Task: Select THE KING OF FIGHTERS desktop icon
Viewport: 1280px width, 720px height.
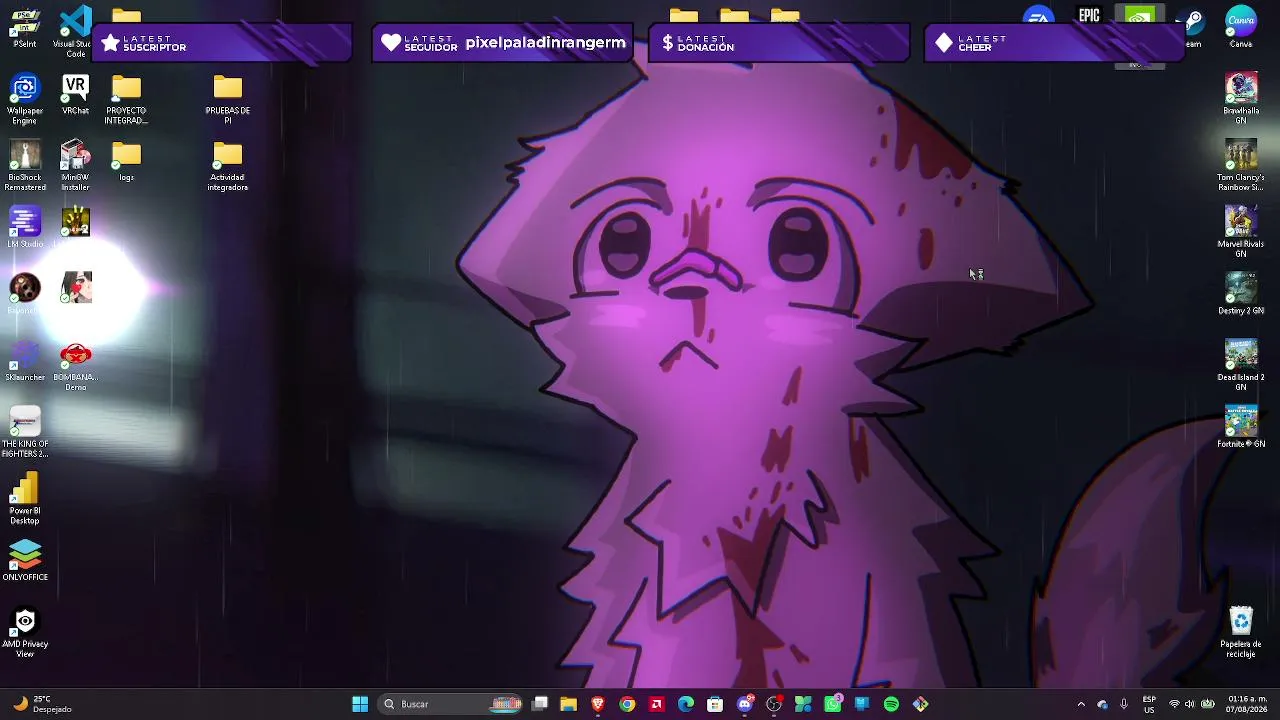Action: click(x=25, y=433)
